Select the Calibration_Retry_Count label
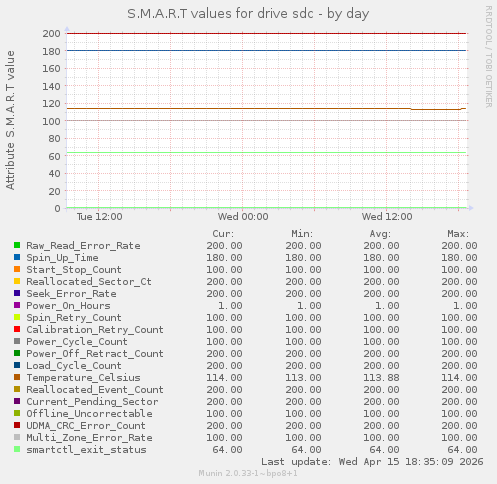 (95, 330)
